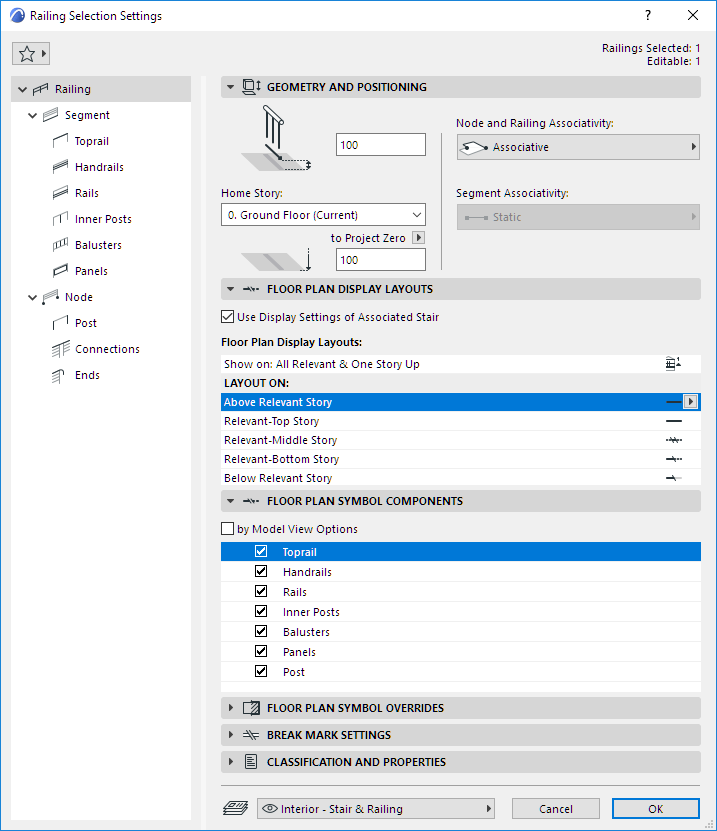Screen dimensions: 717x831
Task: Expand the Break Mark Settings section
Action: tap(231, 735)
